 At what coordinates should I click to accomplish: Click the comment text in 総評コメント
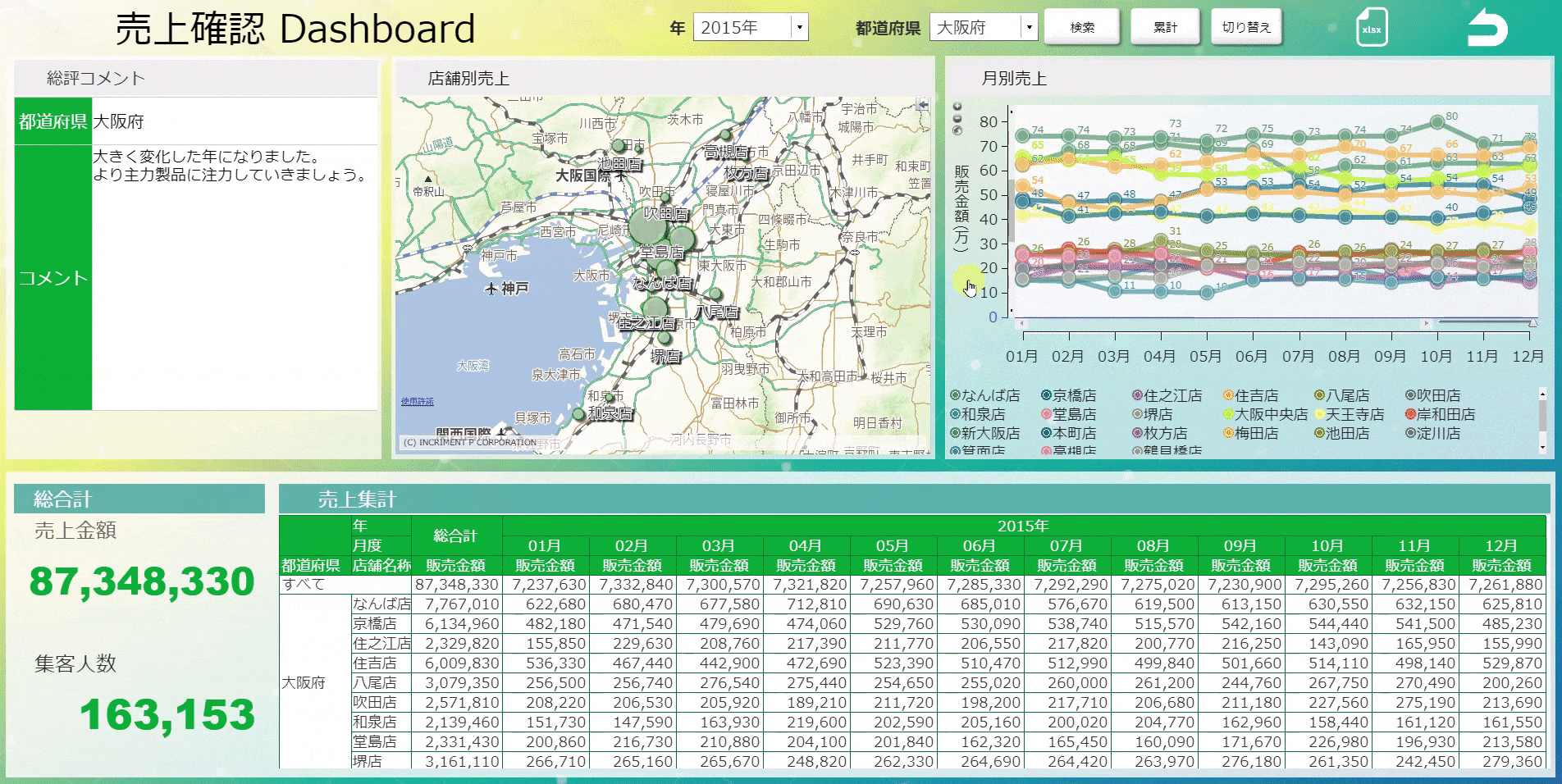[x=230, y=166]
